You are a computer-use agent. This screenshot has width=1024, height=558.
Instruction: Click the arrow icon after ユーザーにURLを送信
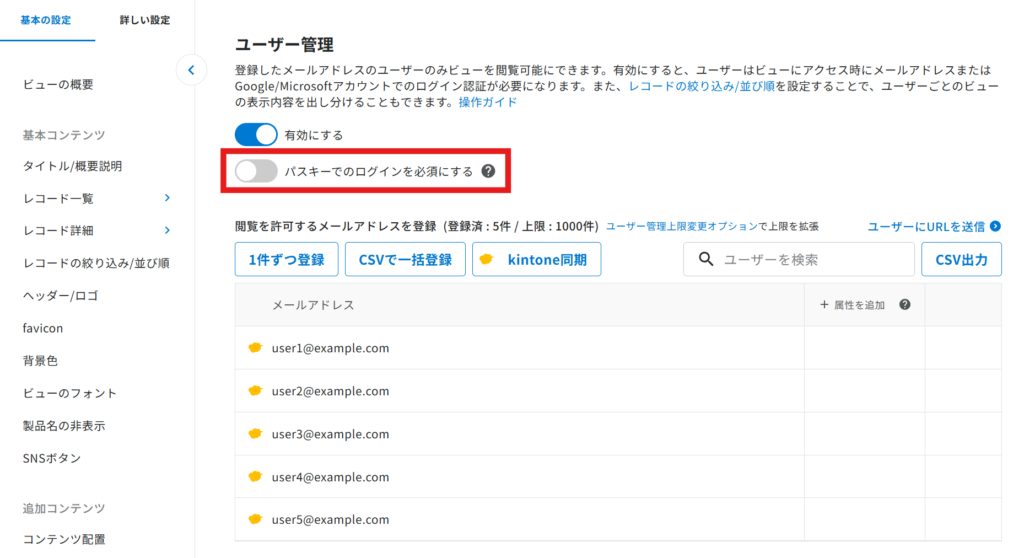995,226
